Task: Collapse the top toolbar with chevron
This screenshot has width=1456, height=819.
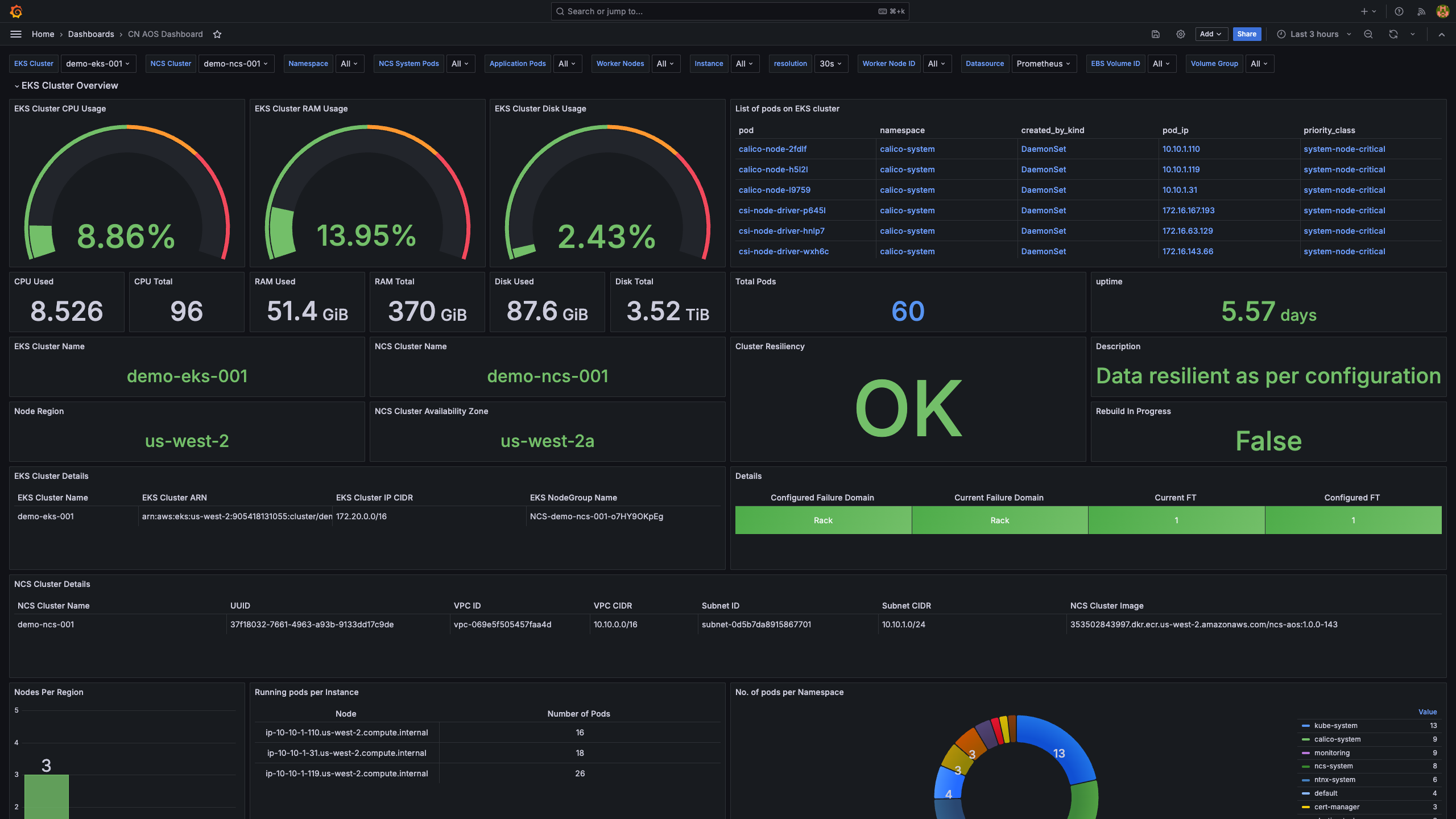Action: (x=1441, y=34)
